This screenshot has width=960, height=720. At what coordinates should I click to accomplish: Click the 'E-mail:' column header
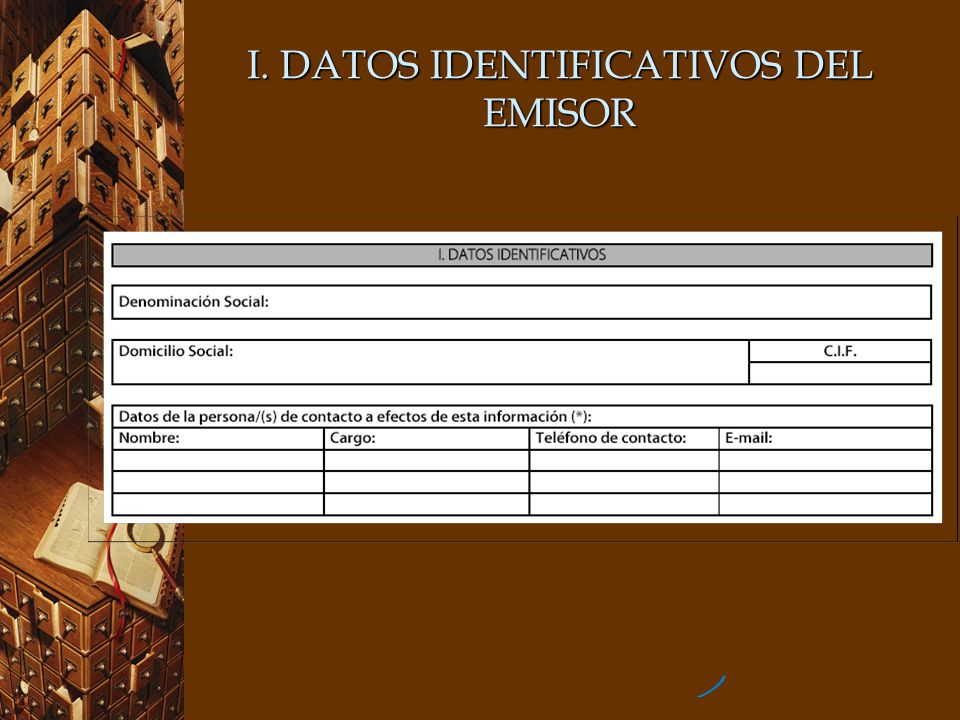(825, 438)
